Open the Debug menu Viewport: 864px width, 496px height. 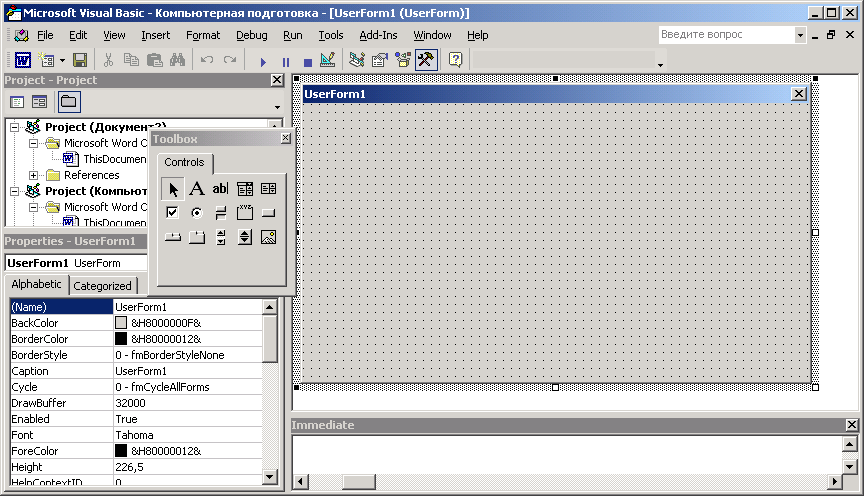click(252, 35)
